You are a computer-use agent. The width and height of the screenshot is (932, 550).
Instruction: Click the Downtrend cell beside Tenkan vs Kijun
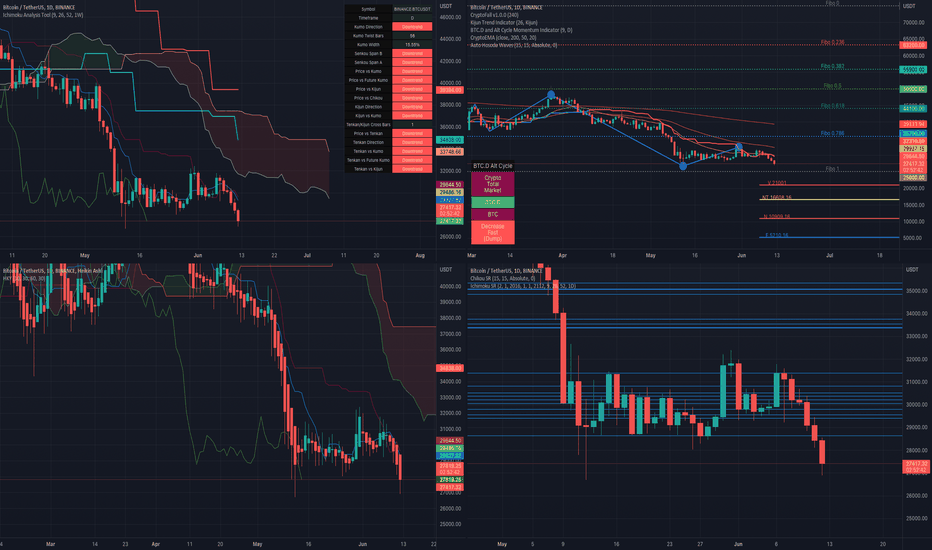tap(412, 169)
